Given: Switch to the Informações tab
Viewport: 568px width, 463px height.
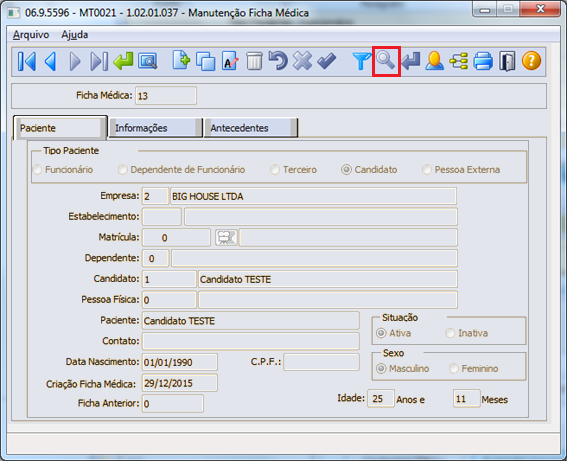Looking at the screenshot, I should 156,128.
